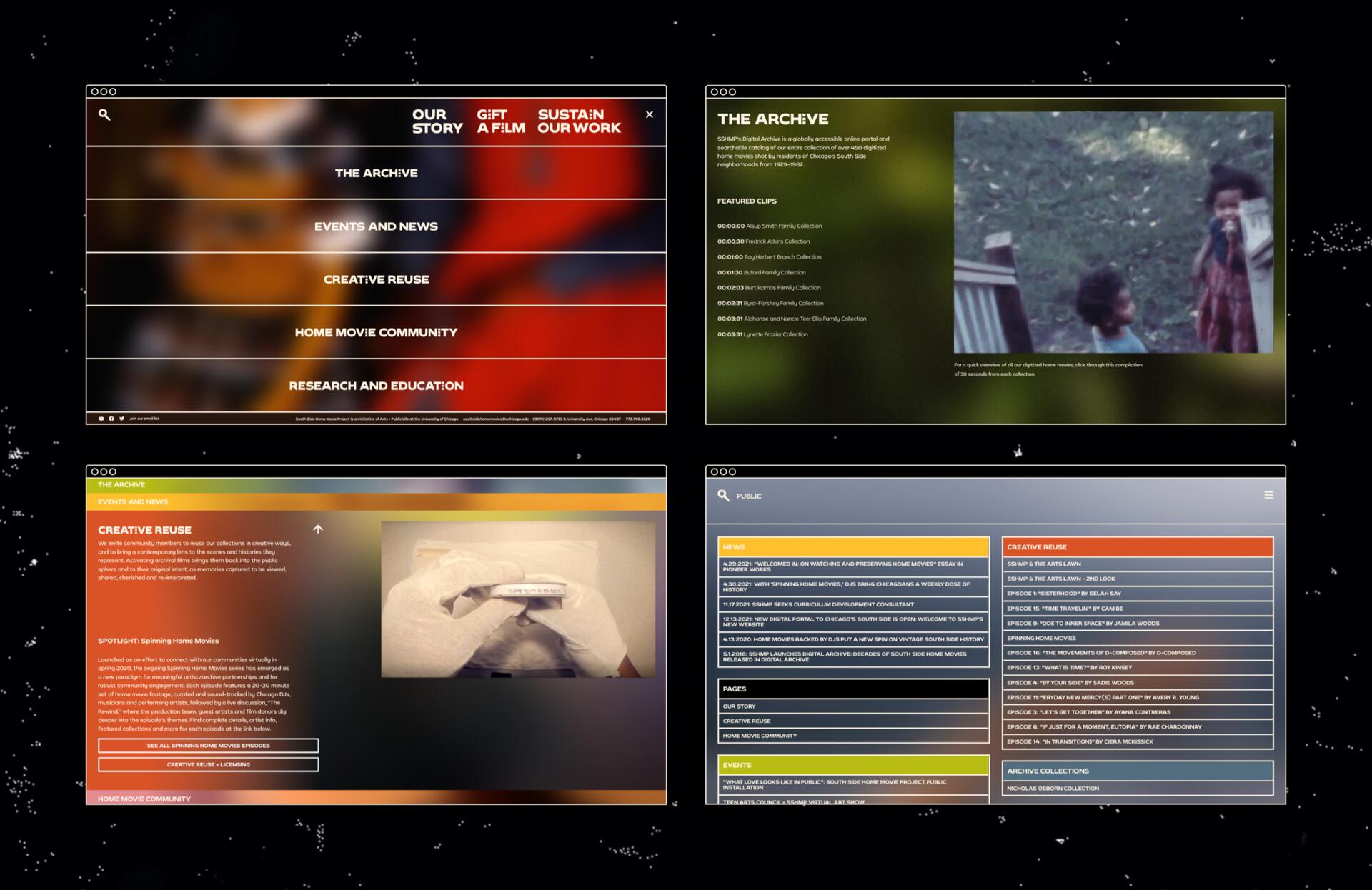Open the Join our email list link
Viewport: 1372px width, 890px height.
click(x=145, y=418)
